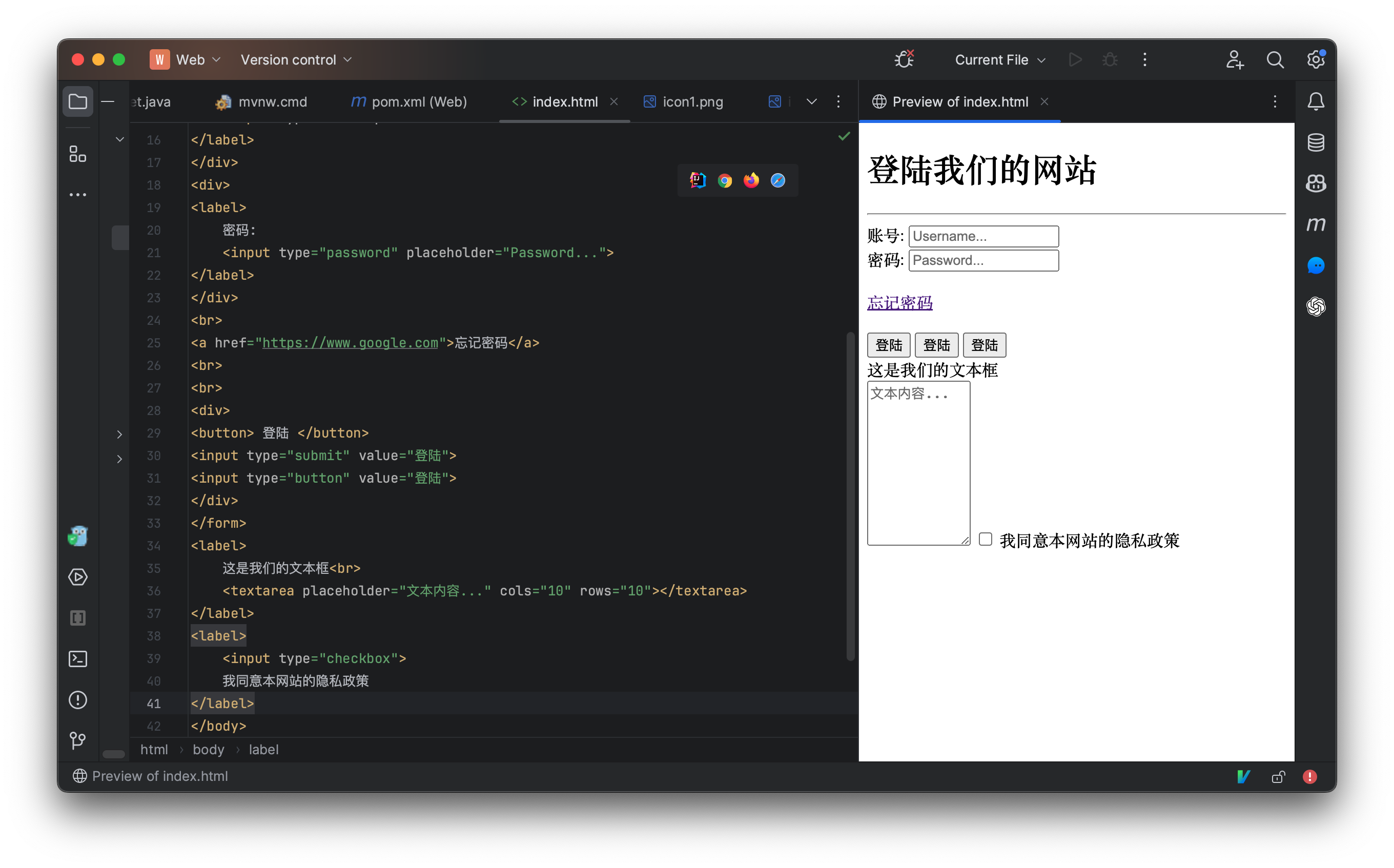Open the Database tool window
This screenshot has width=1394, height=868.
click(1316, 142)
